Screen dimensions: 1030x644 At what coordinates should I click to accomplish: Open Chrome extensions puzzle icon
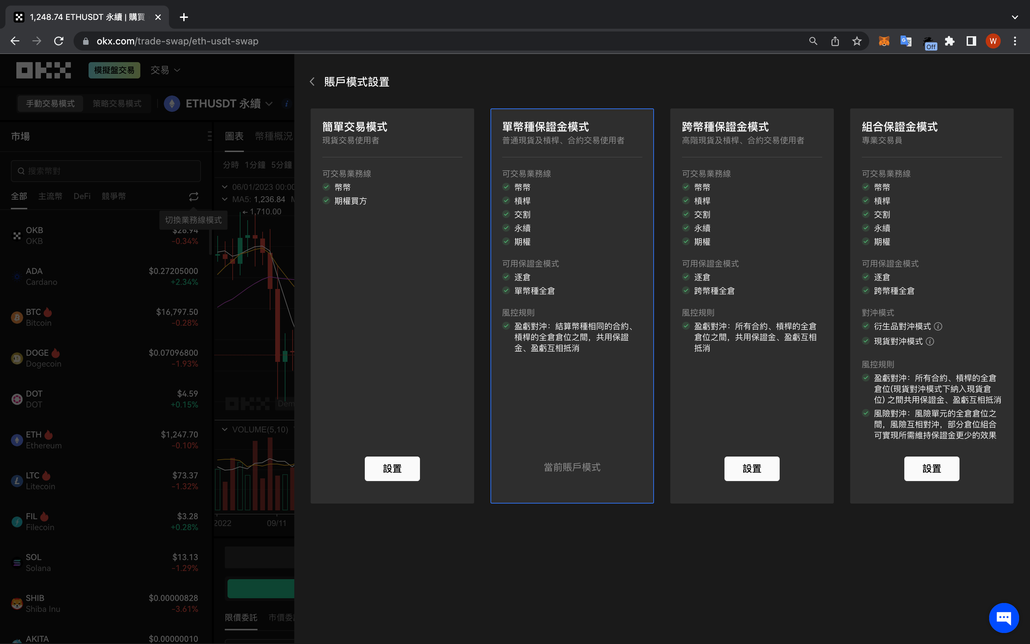point(949,41)
